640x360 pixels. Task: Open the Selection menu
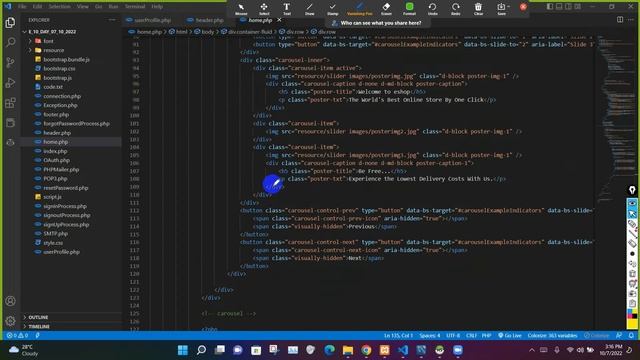click(x=60, y=7)
